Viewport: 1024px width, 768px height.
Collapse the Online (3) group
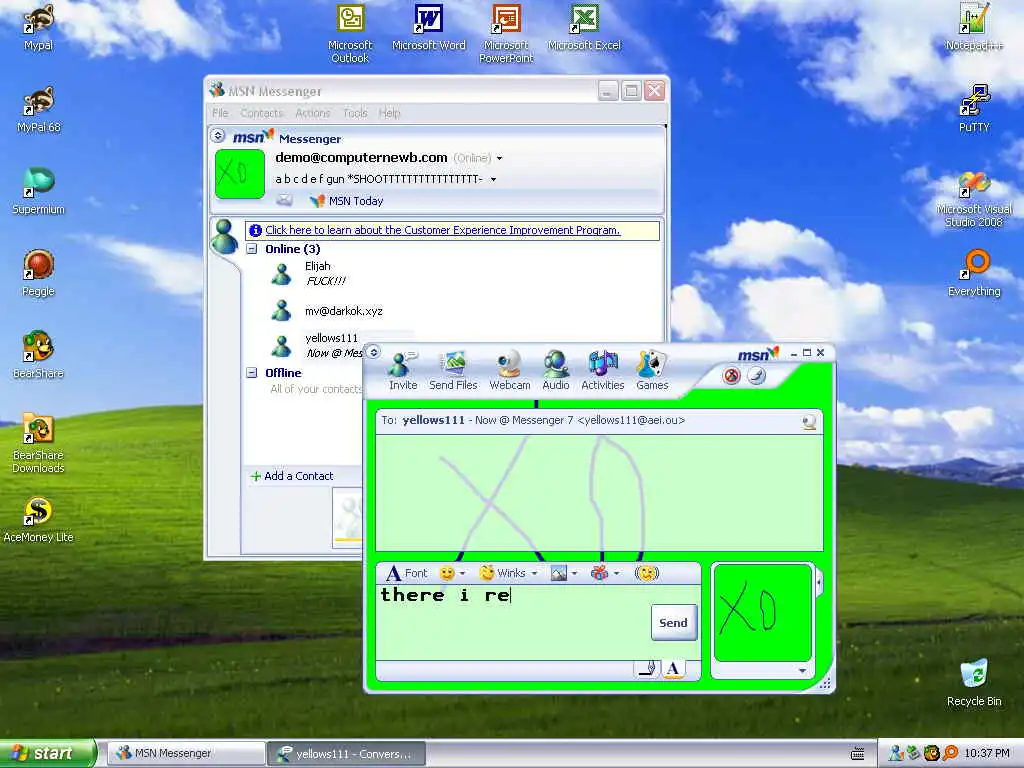(252, 249)
